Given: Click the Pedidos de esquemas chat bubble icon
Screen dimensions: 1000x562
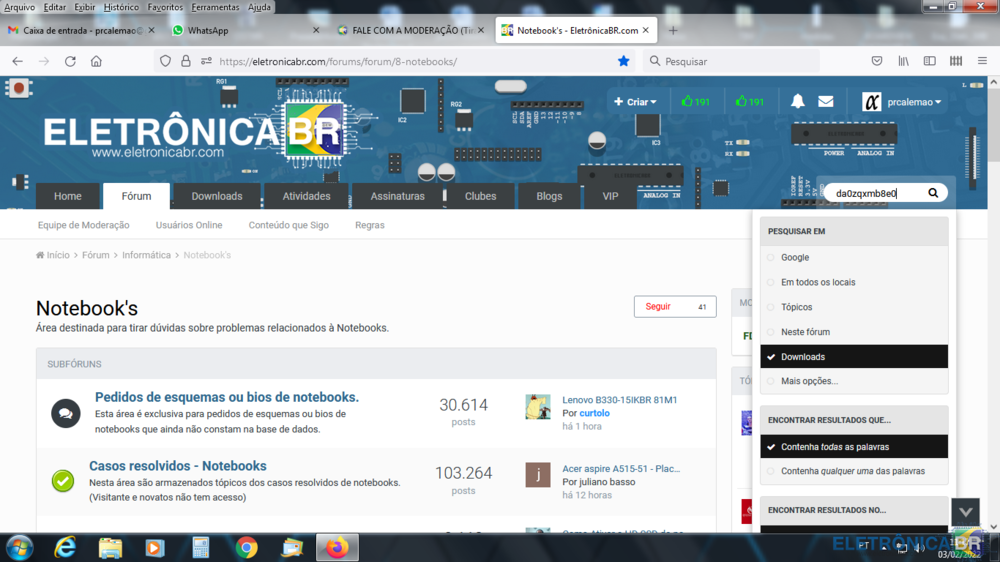Looking at the screenshot, I should coord(66,413).
